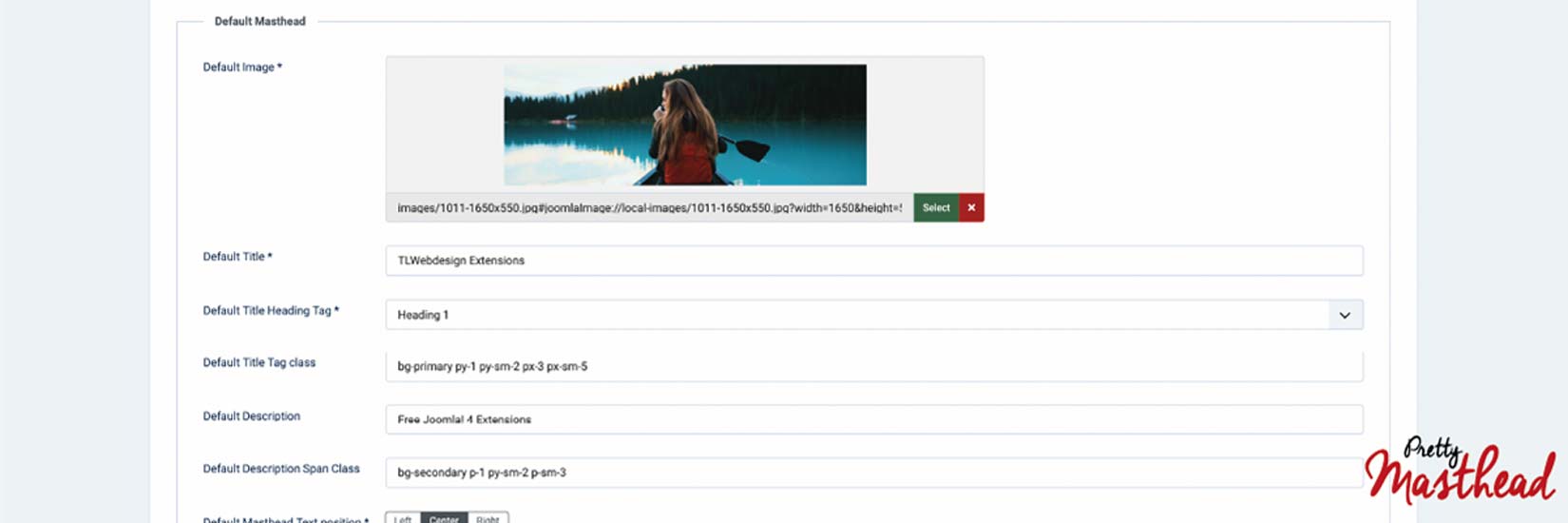The width and height of the screenshot is (1568, 523).
Task: Set masthead text position to Left
Action: click(x=403, y=518)
